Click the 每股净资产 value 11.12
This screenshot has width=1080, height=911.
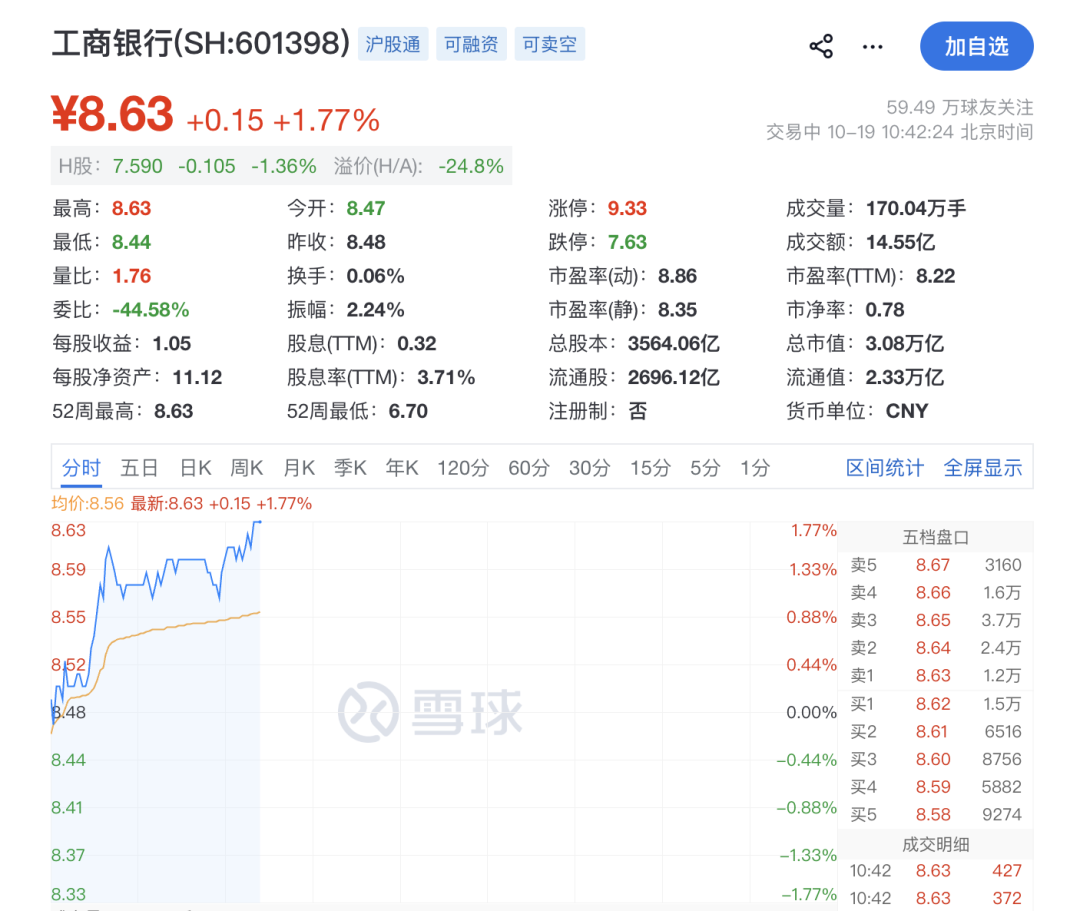coord(197,377)
